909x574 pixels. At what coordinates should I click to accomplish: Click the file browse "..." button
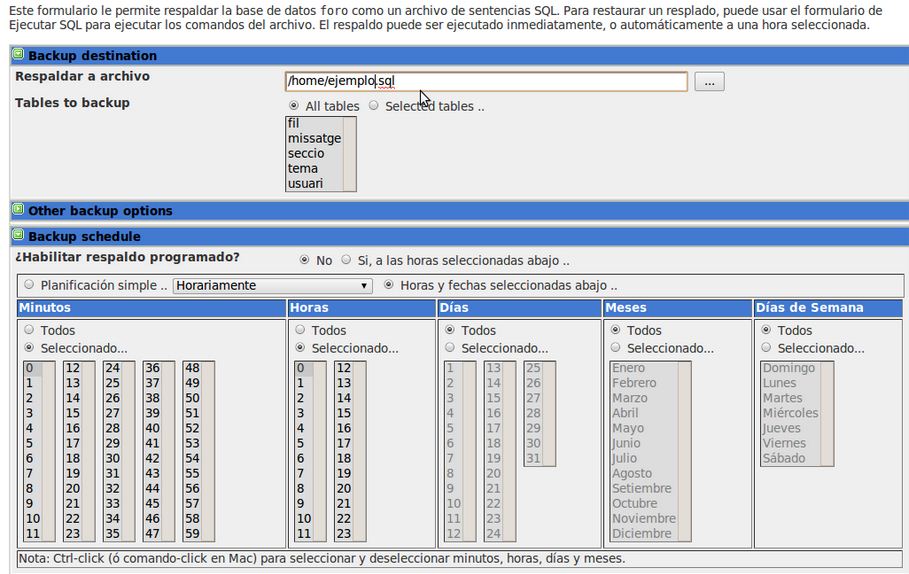(708, 82)
